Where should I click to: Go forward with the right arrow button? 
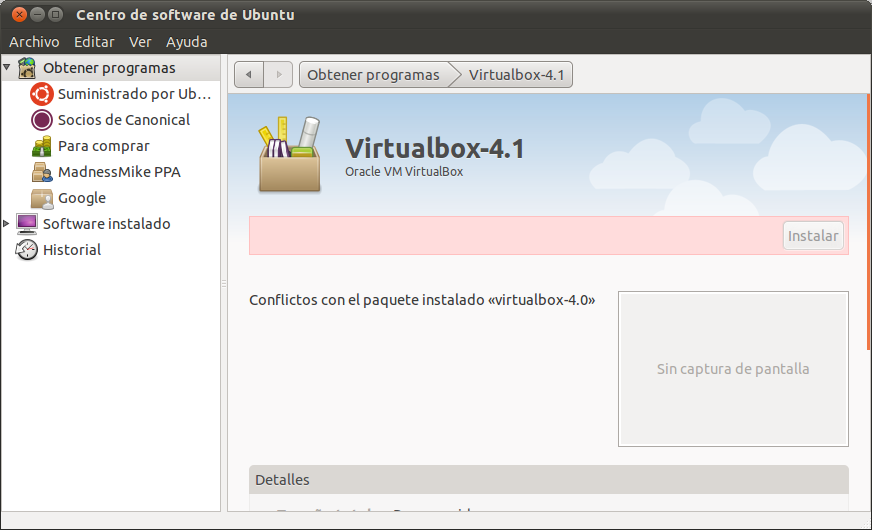click(x=279, y=75)
